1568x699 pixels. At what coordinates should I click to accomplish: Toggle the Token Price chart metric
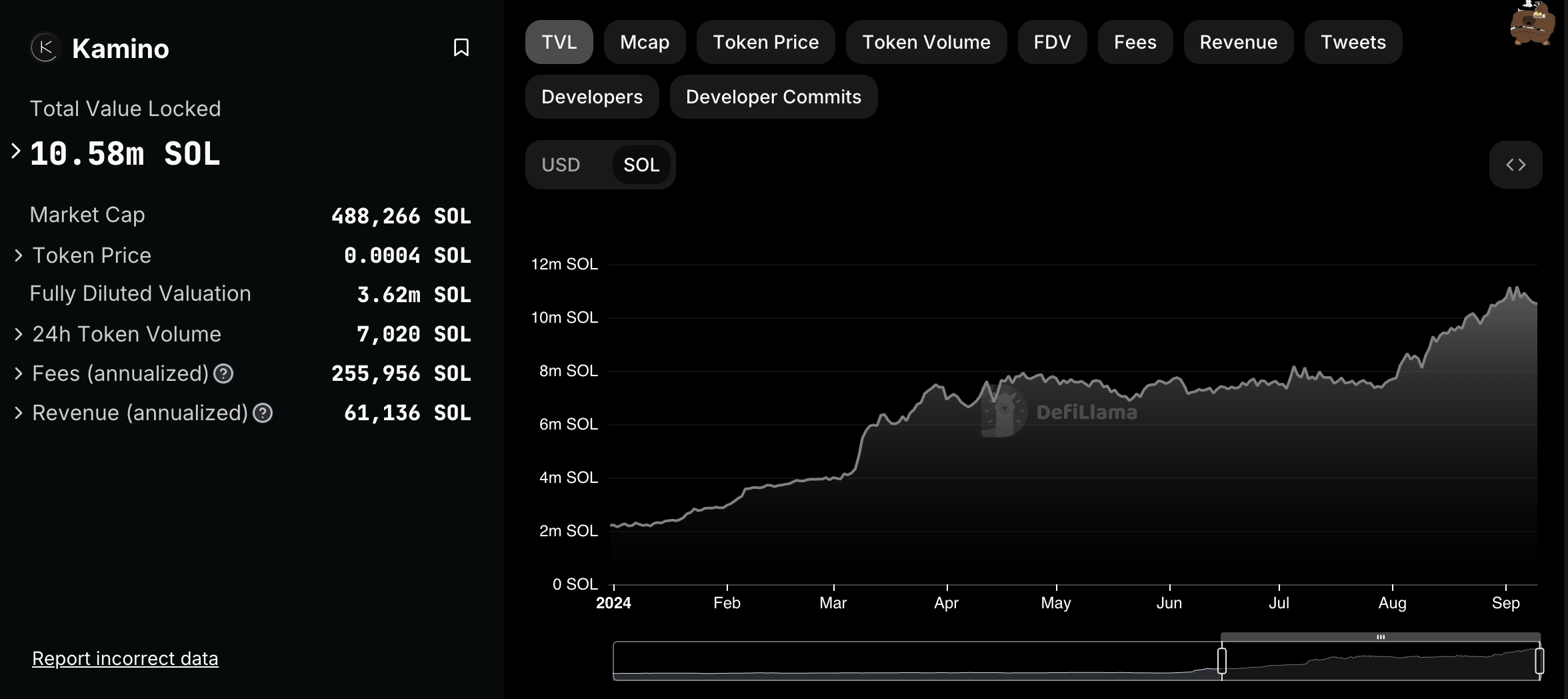(x=765, y=42)
